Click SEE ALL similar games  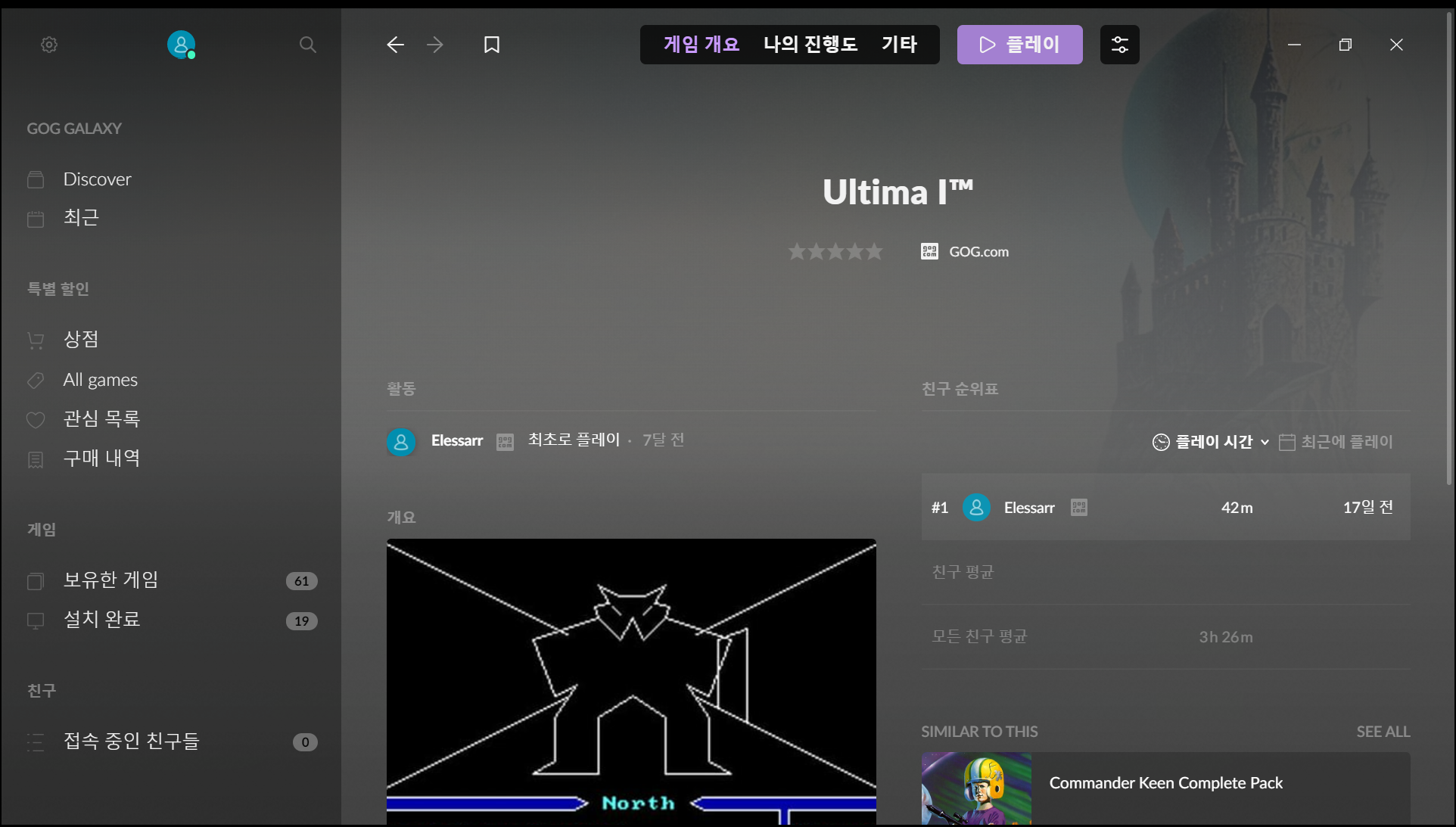pyautogui.click(x=1382, y=732)
